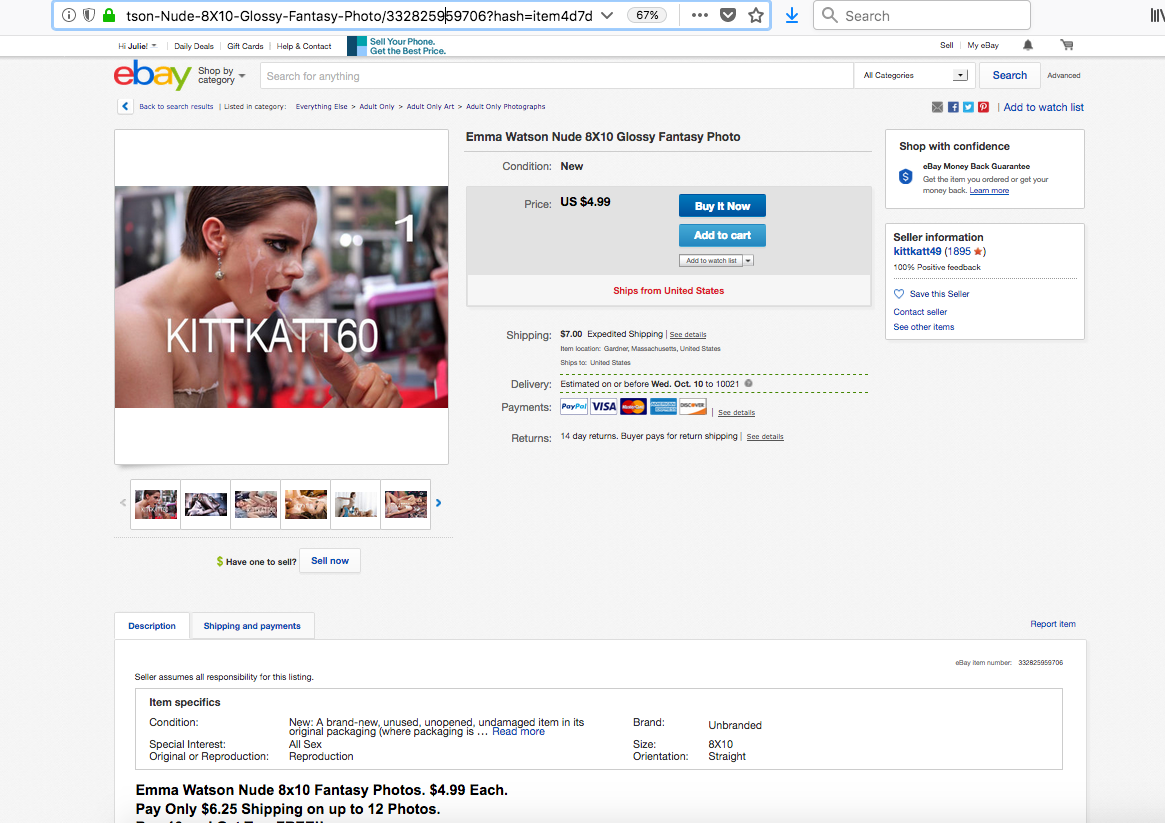Return via Back to search results
Image resolution: width=1165 pixels, height=823 pixels.
click(x=176, y=106)
